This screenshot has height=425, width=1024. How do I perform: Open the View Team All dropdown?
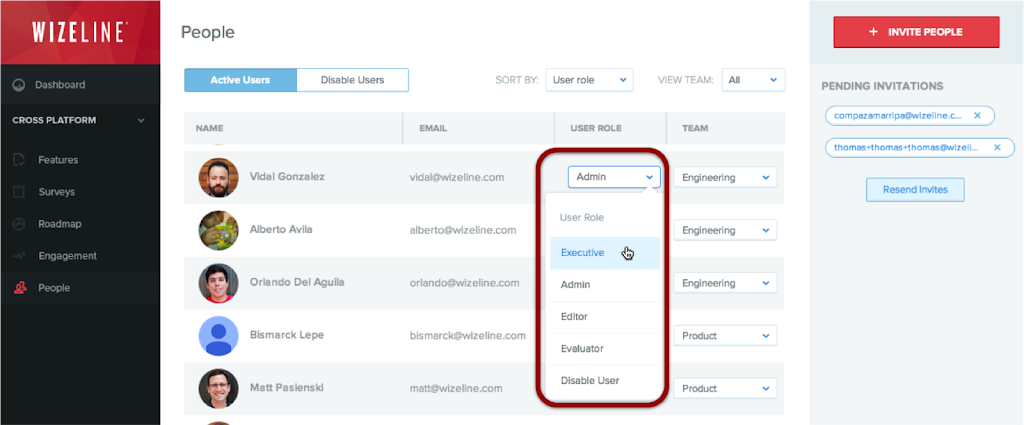pos(753,80)
